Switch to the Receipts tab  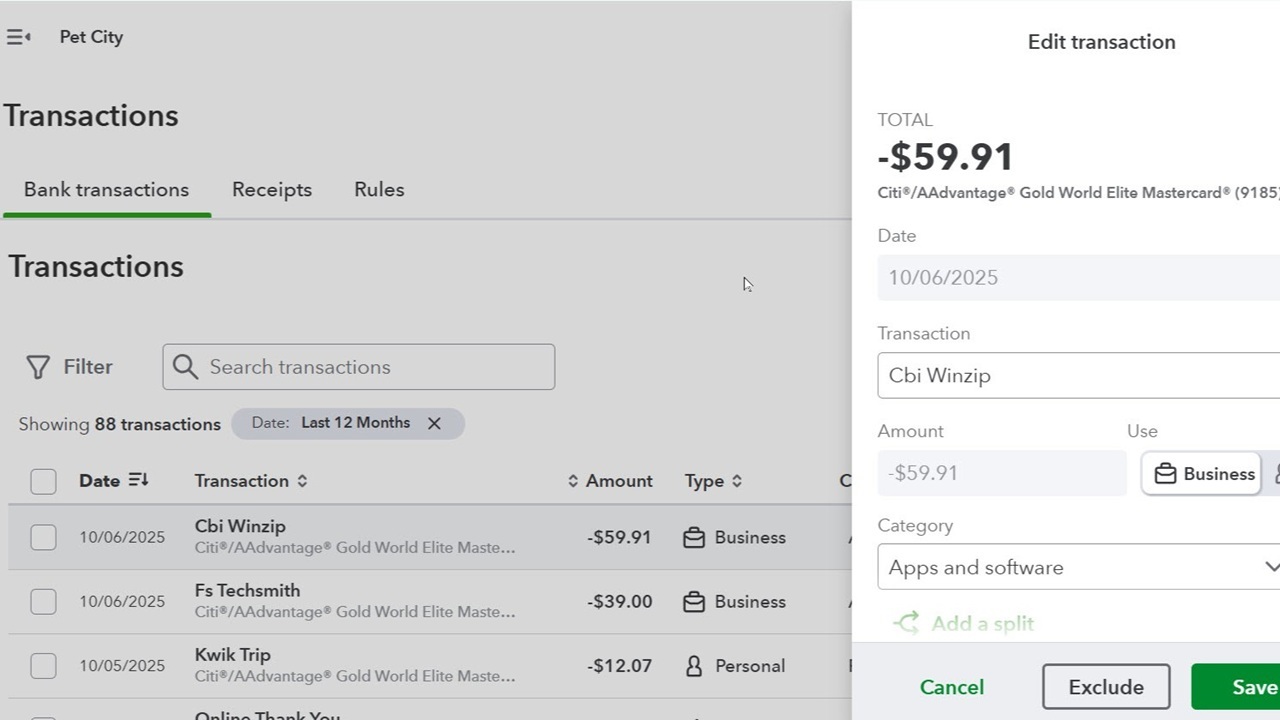(272, 190)
